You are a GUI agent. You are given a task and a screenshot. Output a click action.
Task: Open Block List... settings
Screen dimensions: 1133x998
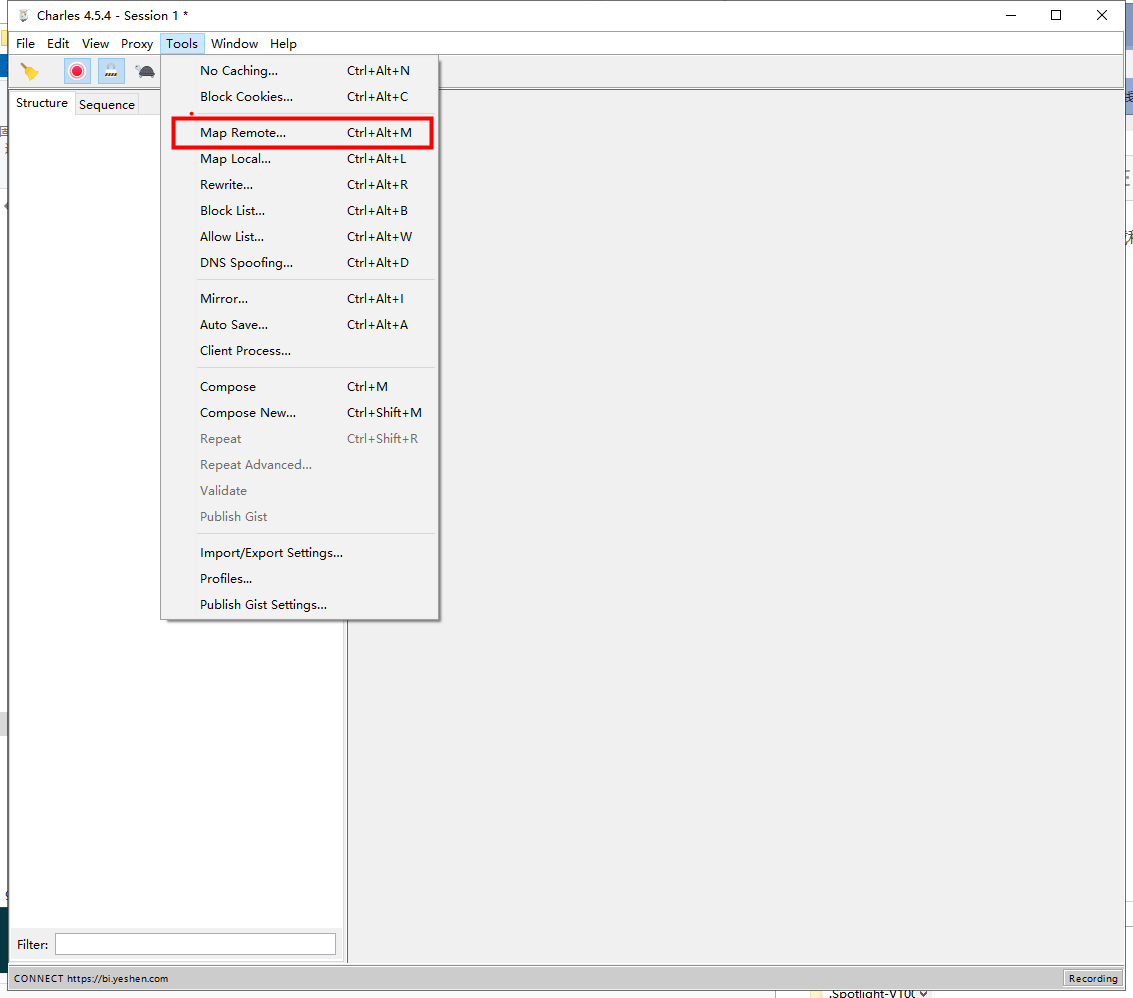tap(300, 211)
